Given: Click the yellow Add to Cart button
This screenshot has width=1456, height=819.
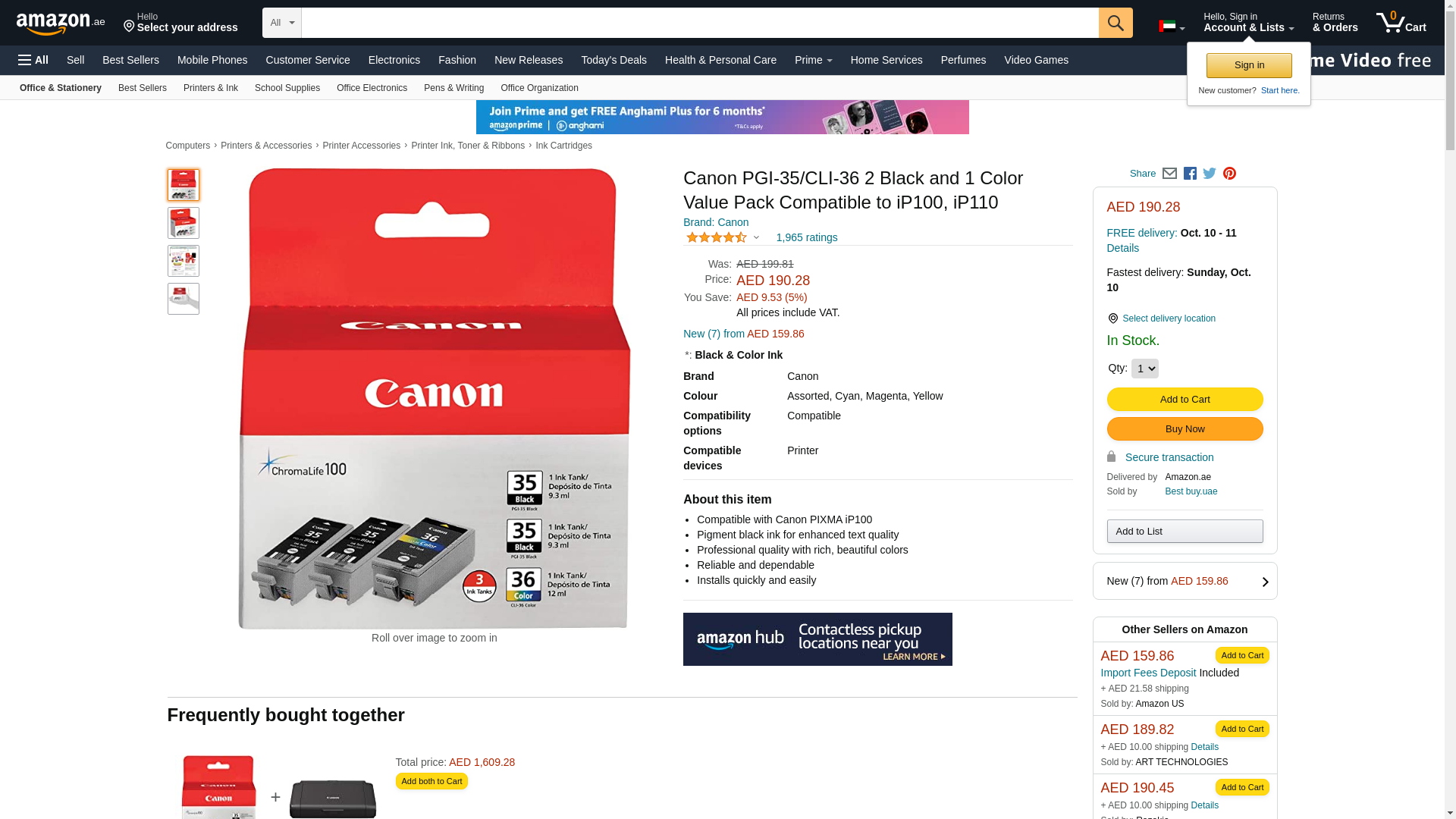Looking at the screenshot, I should [x=1185, y=400].
